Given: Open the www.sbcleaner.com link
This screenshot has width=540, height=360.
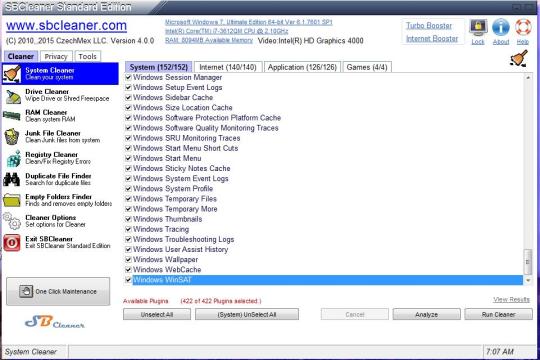Looking at the screenshot, I should pyautogui.click(x=66, y=25).
